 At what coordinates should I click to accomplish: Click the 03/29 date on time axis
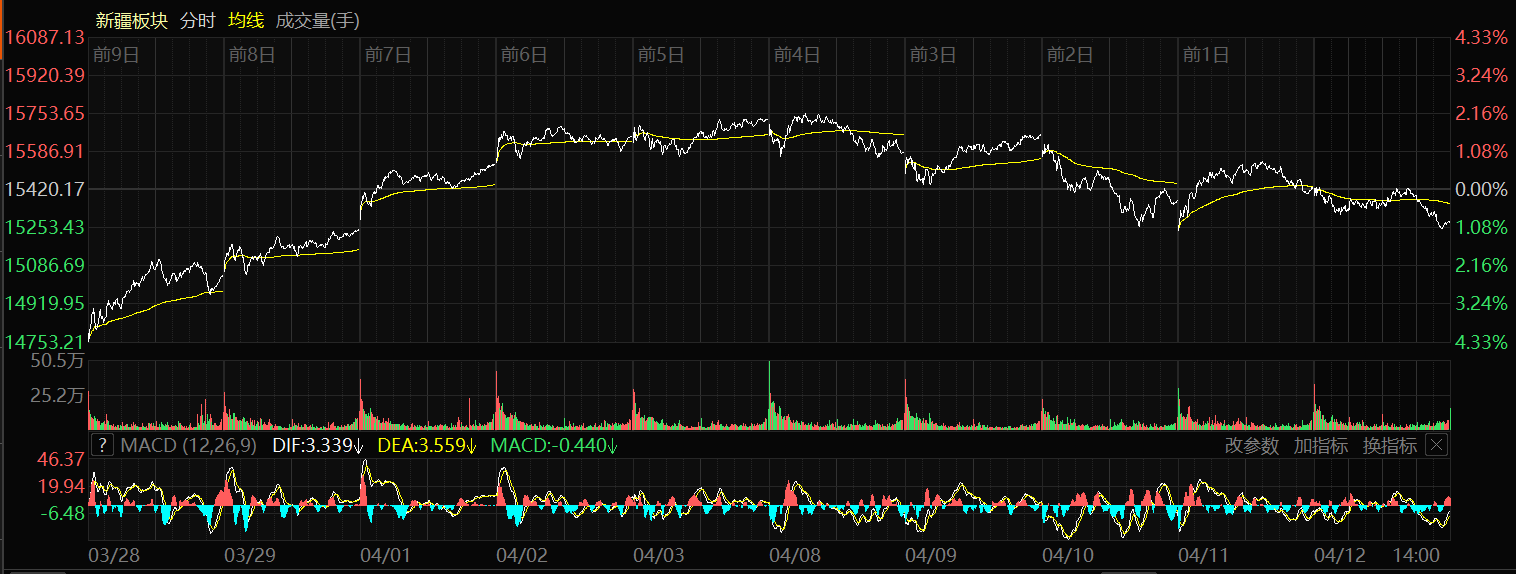[x=250, y=554]
